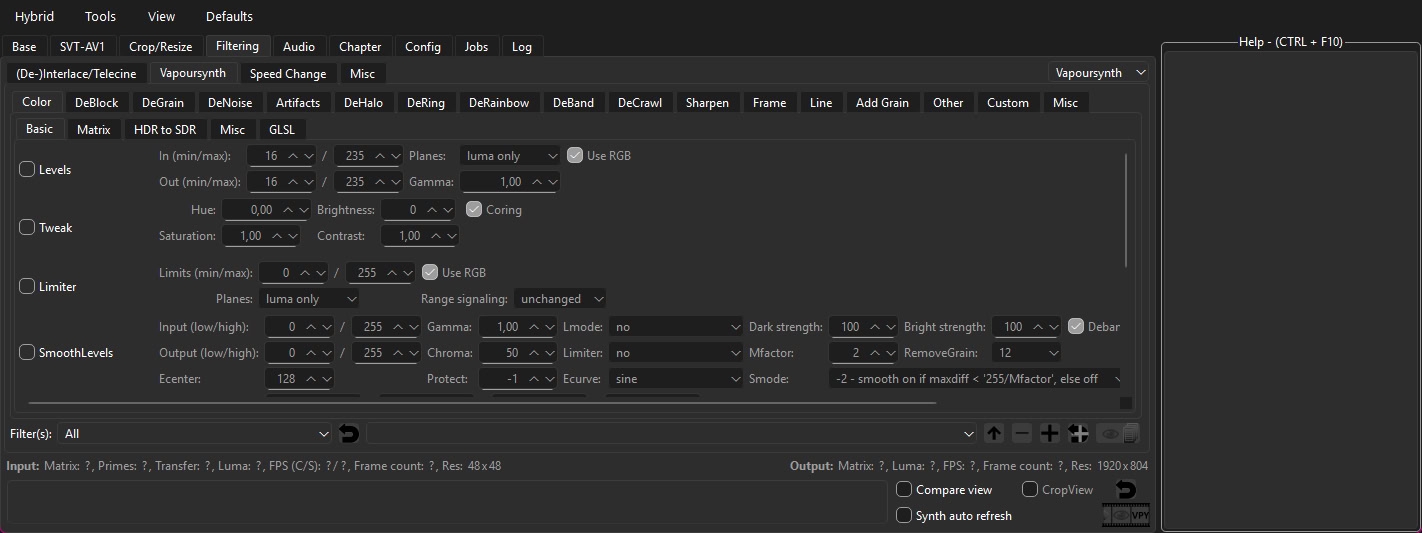Expand the Range signaling dropdown

coord(560,299)
